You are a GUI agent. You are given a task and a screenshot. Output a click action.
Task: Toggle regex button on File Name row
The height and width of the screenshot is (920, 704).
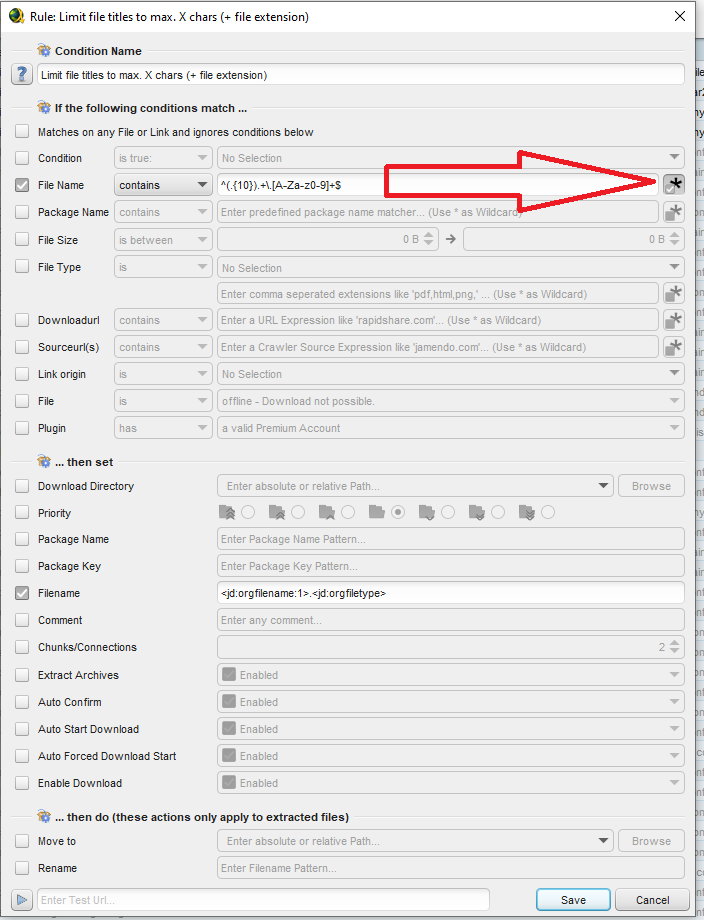(x=674, y=184)
